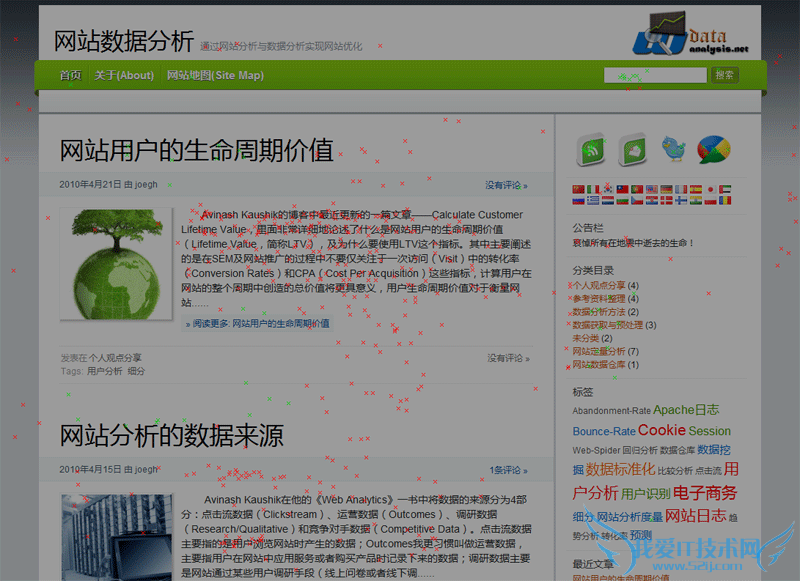This screenshot has height=581, width=800.
Task: Open the 关于(About) page
Action: 123,75
